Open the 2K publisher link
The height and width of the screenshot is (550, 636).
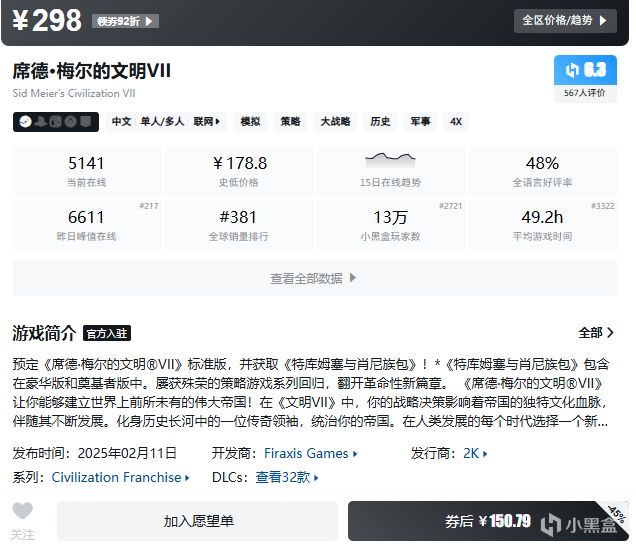tap(475, 453)
